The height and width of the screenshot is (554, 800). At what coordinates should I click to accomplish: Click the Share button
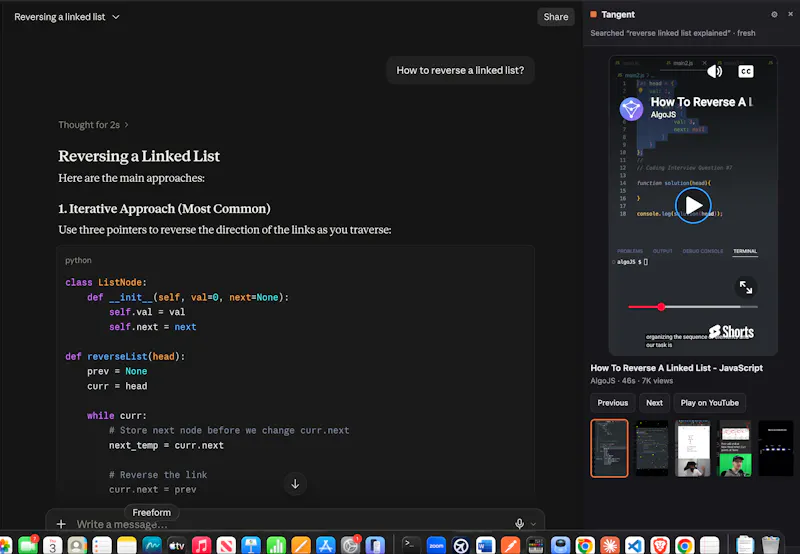pos(556,17)
